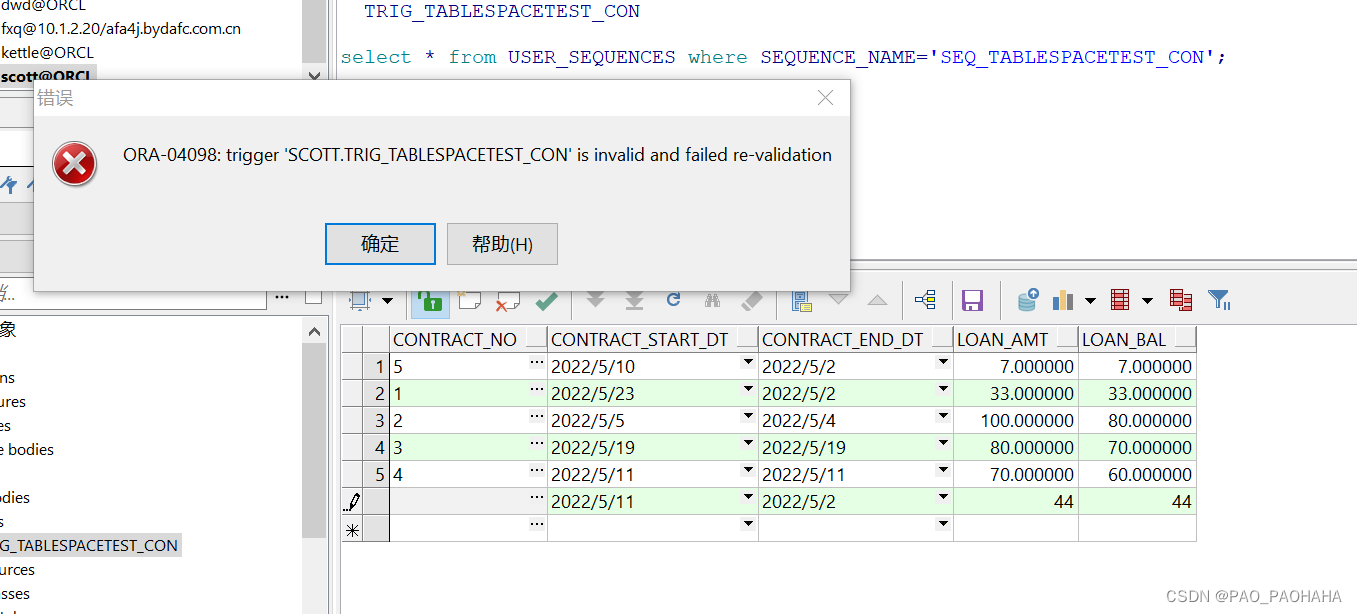
Task: Save the result set to disk
Action: 972,300
